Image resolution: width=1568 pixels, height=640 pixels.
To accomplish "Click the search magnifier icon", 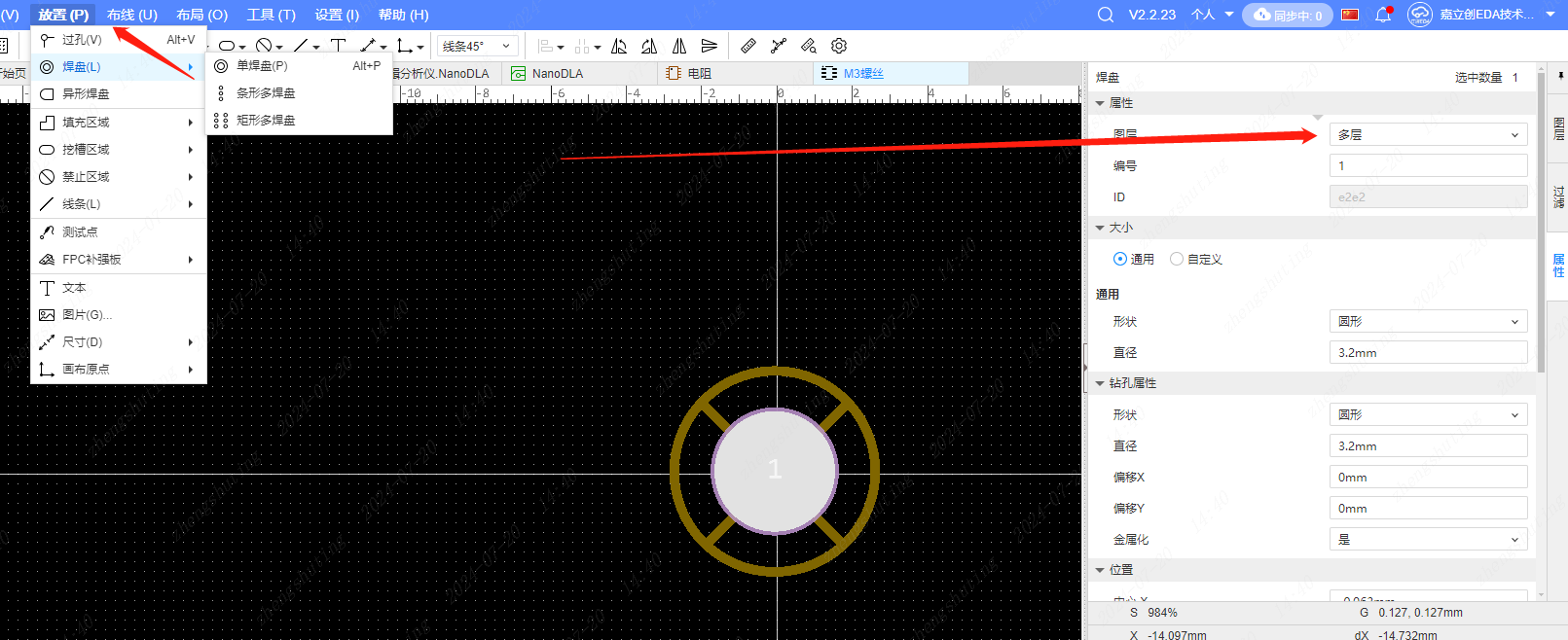I will [x=1106, y=15].
